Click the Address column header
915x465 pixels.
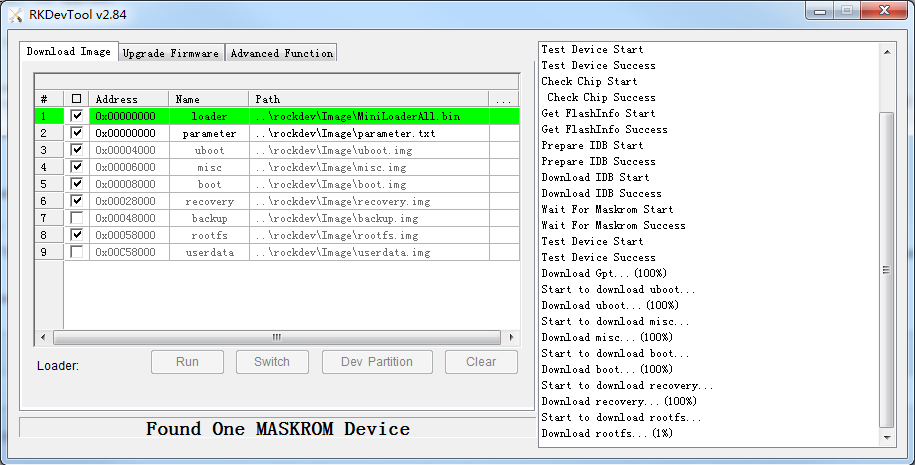coord(129,99)
